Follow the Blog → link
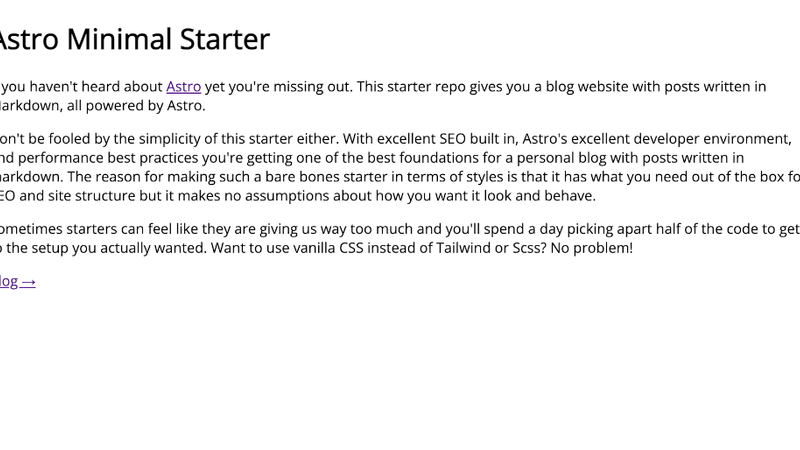Screen dimensions: 800x450 17,281
